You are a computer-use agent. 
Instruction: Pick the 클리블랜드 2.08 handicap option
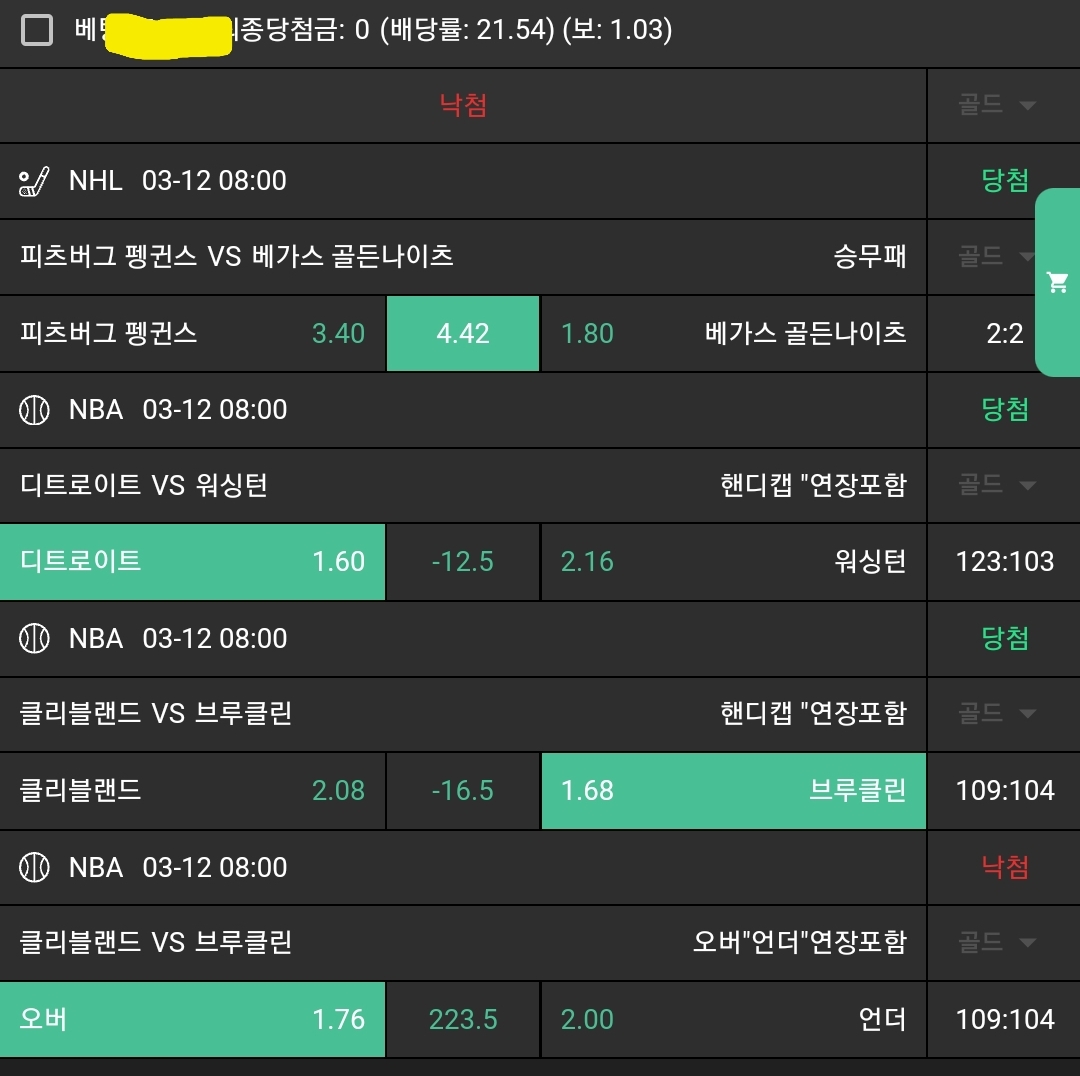[192, 791]
